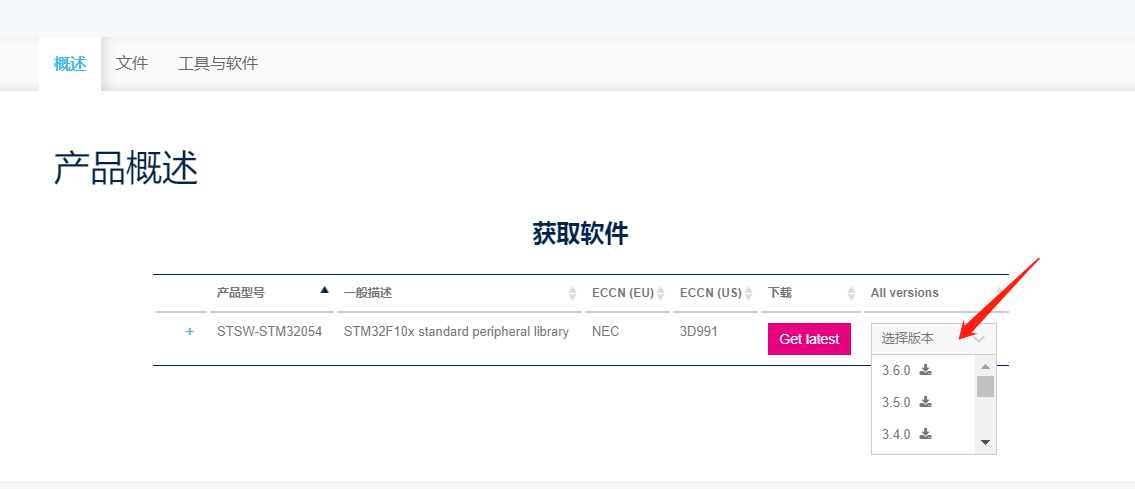Download version 3.4.0 via its icon

tap(925, 434)
